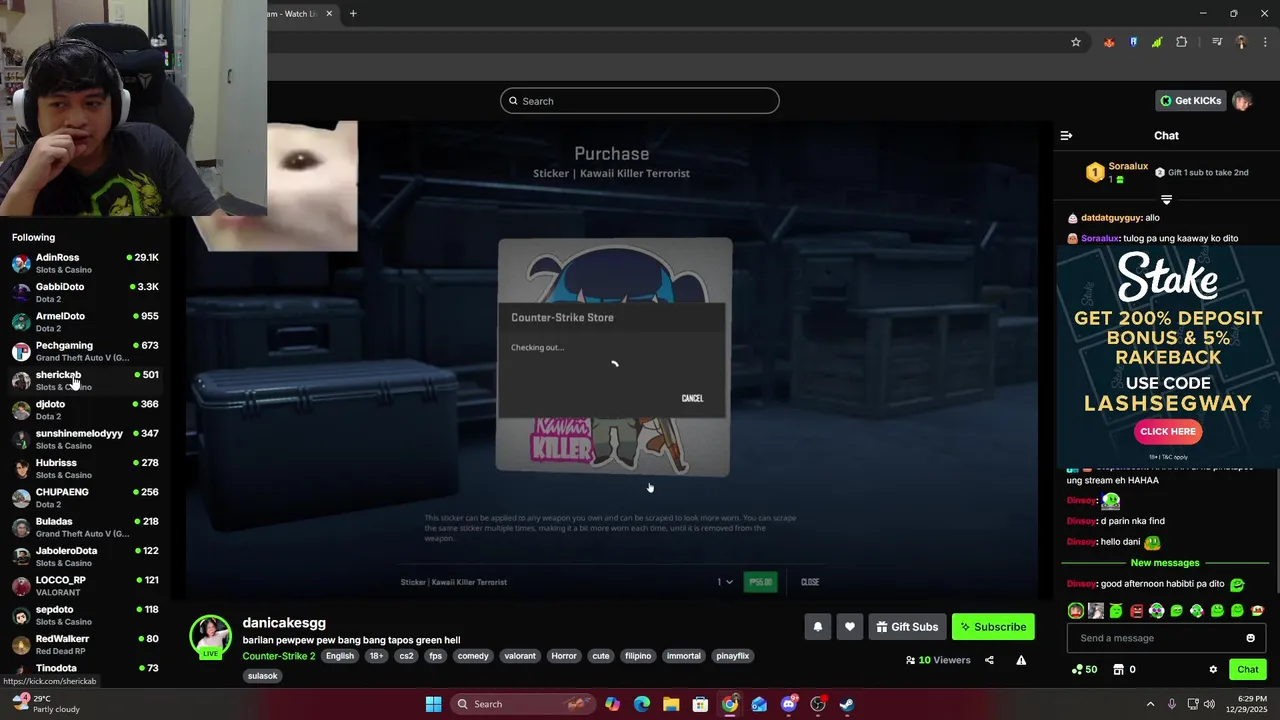Image resolution: width=1280 pixels, height=720 pixels.
Task: Open CHUPAENG channel in Following
Action: [85, 498]
